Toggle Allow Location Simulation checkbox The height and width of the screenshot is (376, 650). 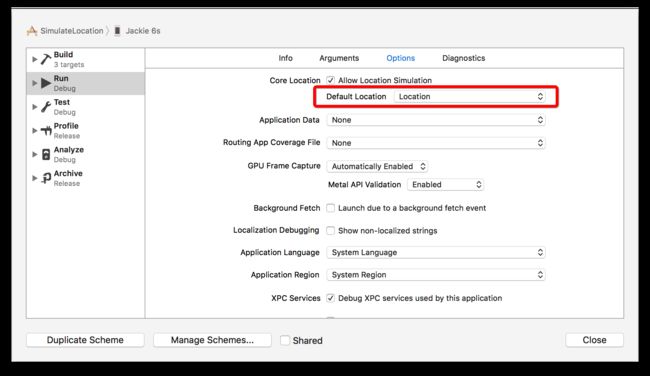330,80
